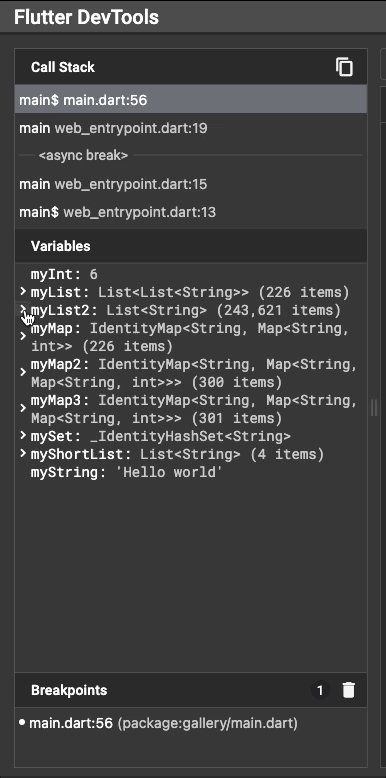Expand the myMap2 variable
Image resolution: width=386 pixels, height=778 pixels.
click(x=23, y=373)
